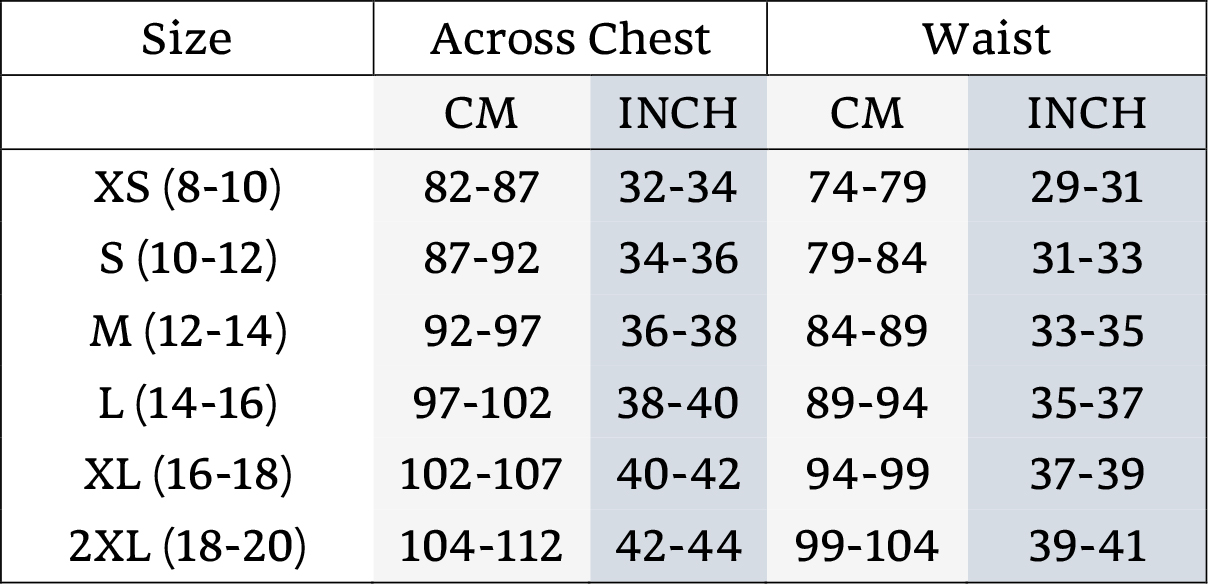1208x584 pixels.
Task: Click the Waist column header
Action: pos(986,38)
